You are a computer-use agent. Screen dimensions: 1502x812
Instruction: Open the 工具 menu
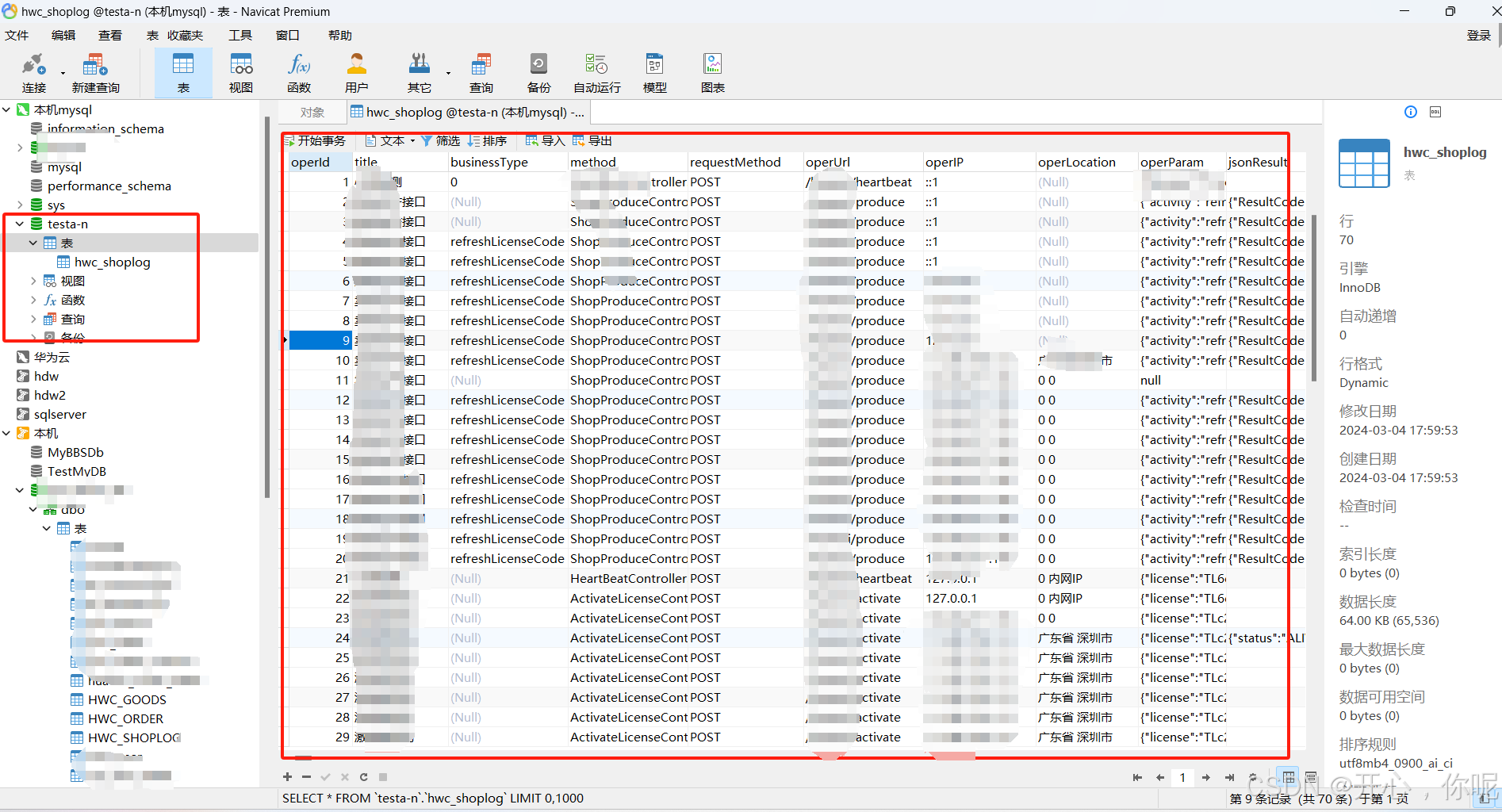coord(240,35)
